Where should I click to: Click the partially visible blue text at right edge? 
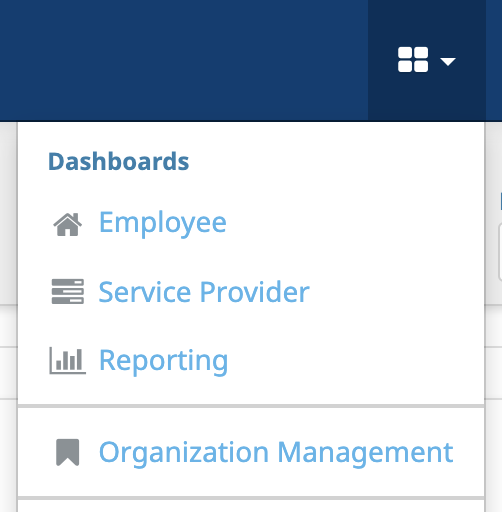coord(501,201)
